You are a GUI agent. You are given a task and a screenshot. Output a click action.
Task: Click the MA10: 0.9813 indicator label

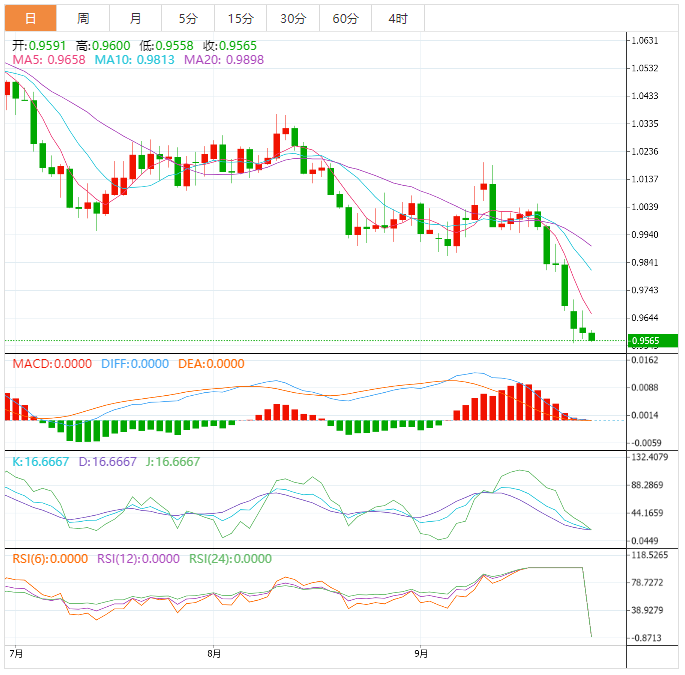pyautogui.click(x=135, y=59)
